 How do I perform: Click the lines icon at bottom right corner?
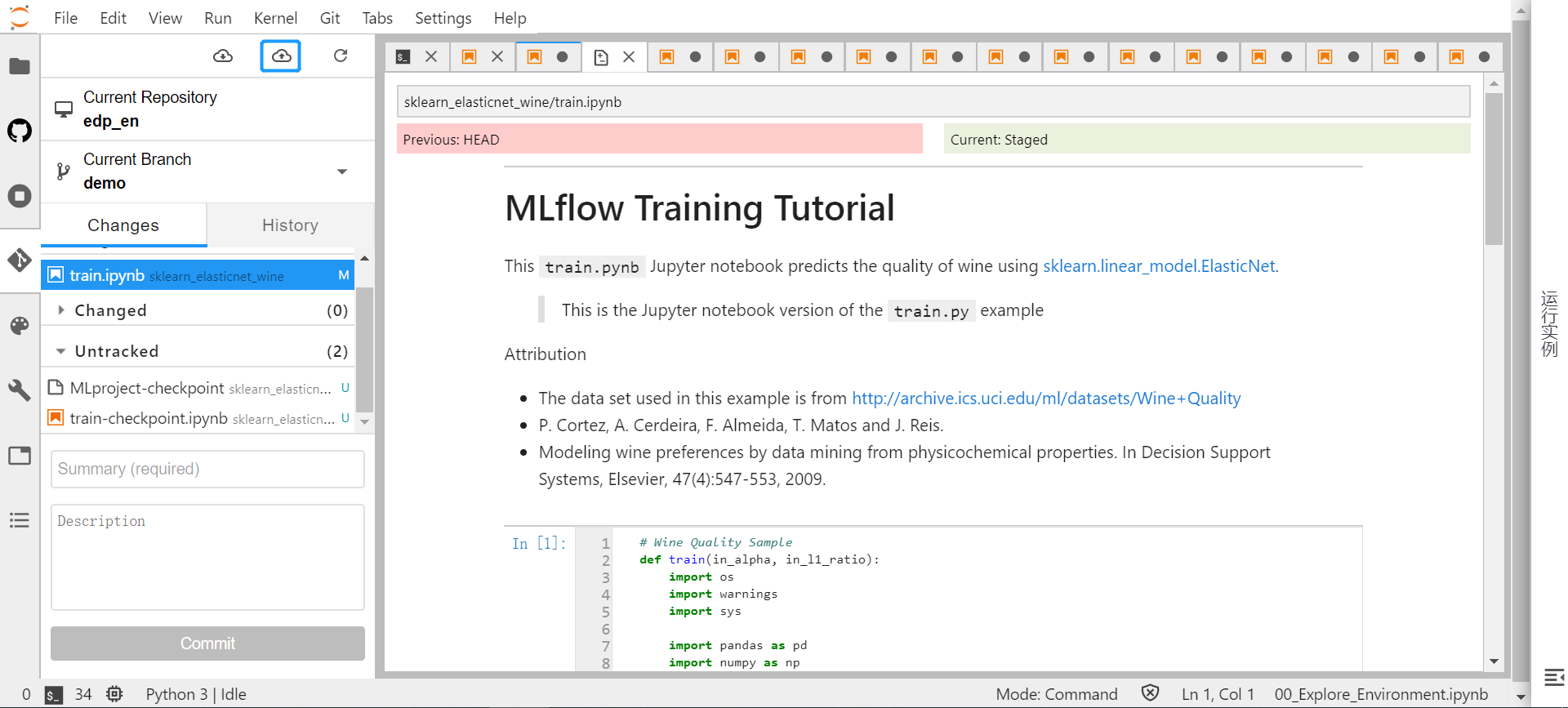pyautogui.click(x=1555, y=677)
